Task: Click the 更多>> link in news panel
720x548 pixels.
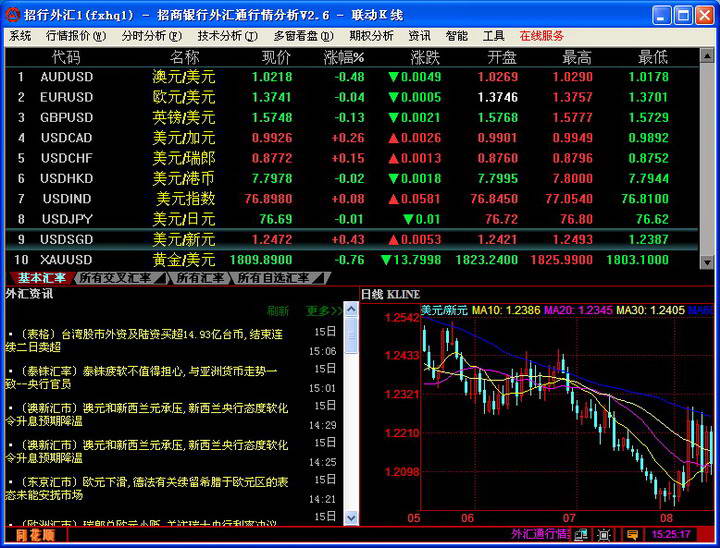Action: tap(324, 311)
